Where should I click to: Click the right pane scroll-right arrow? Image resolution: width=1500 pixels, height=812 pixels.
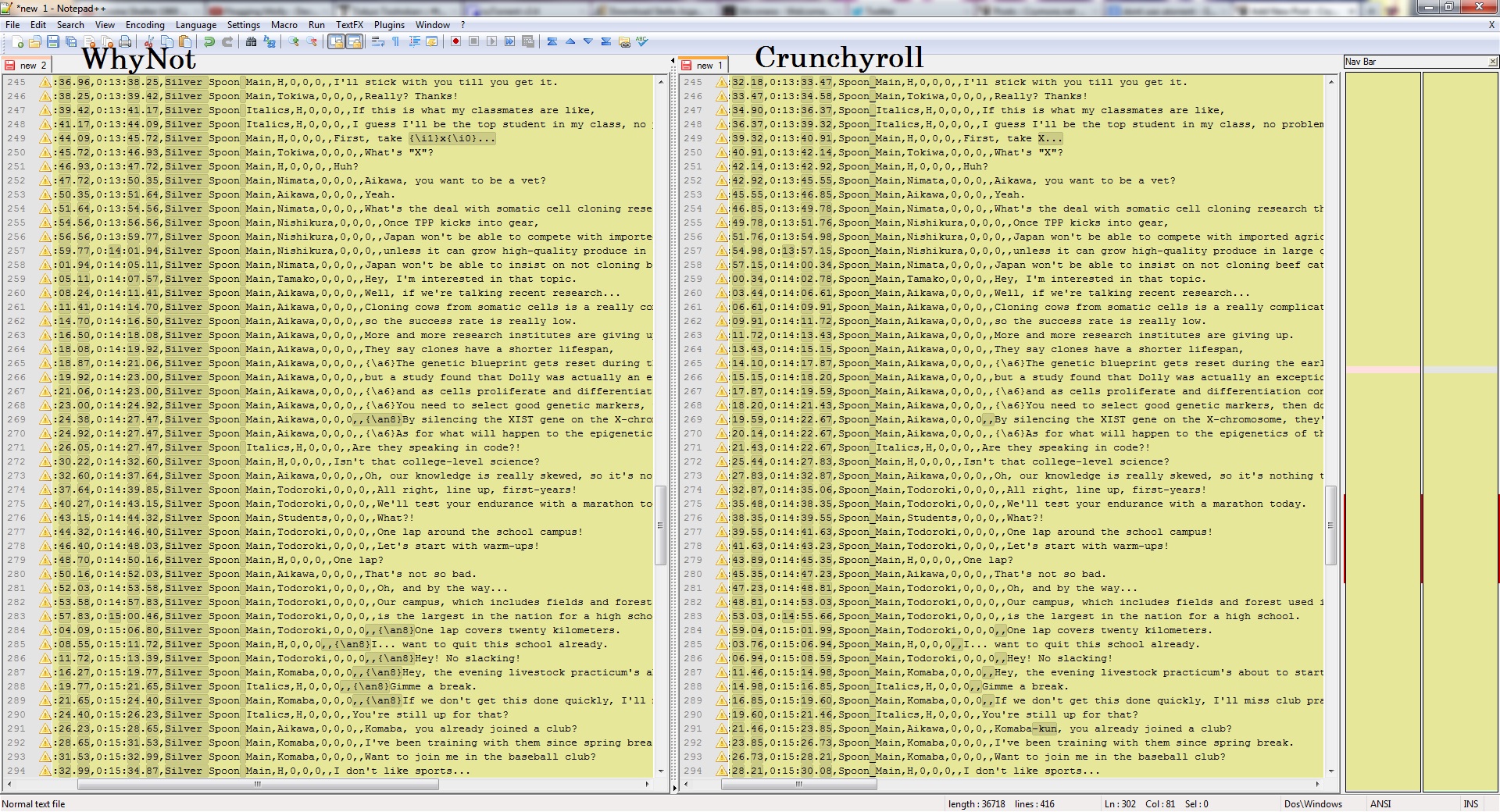click(x=1317, y=784)
